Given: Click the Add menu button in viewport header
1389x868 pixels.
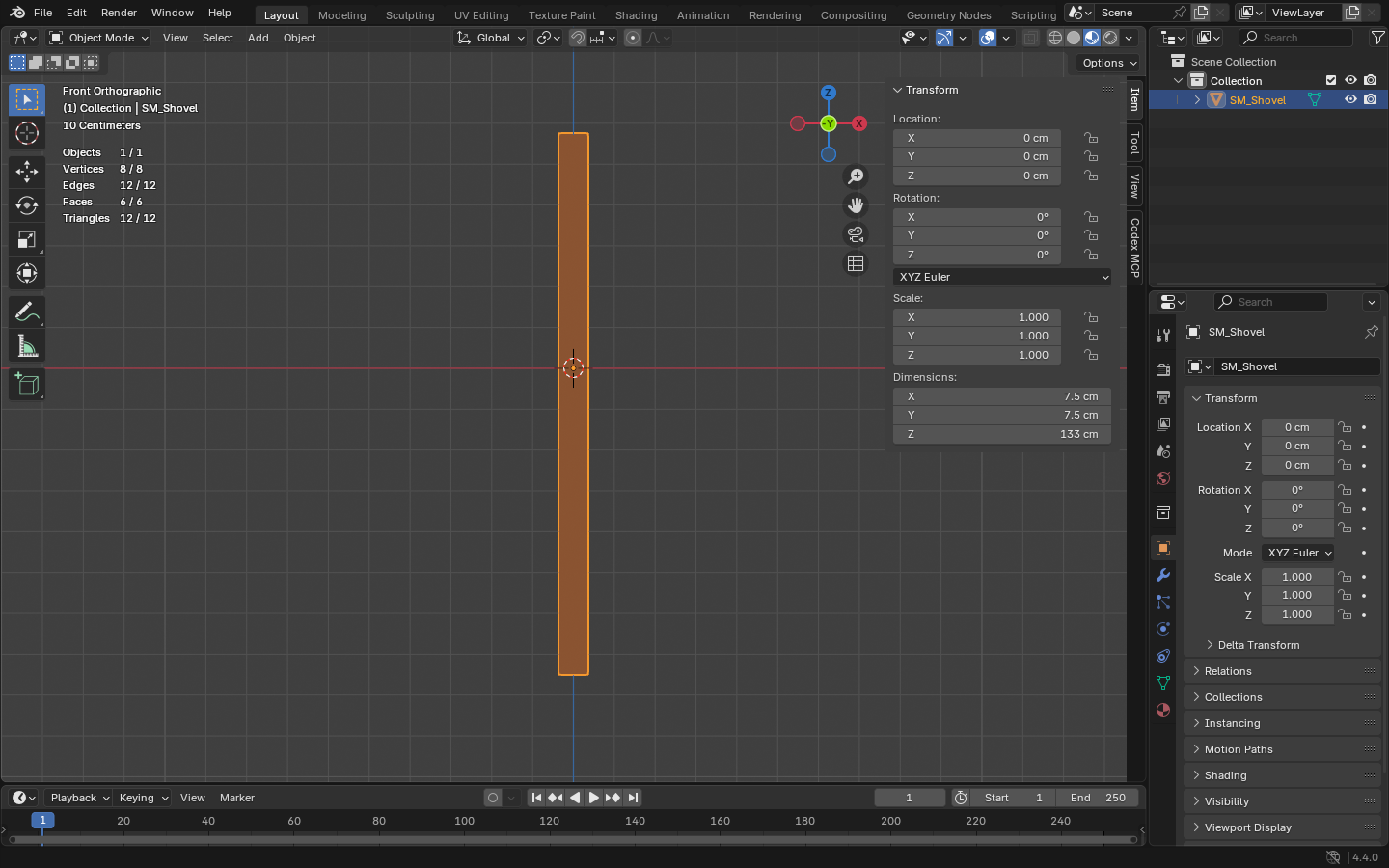Looking at the screenshot, I should [259, 38].
